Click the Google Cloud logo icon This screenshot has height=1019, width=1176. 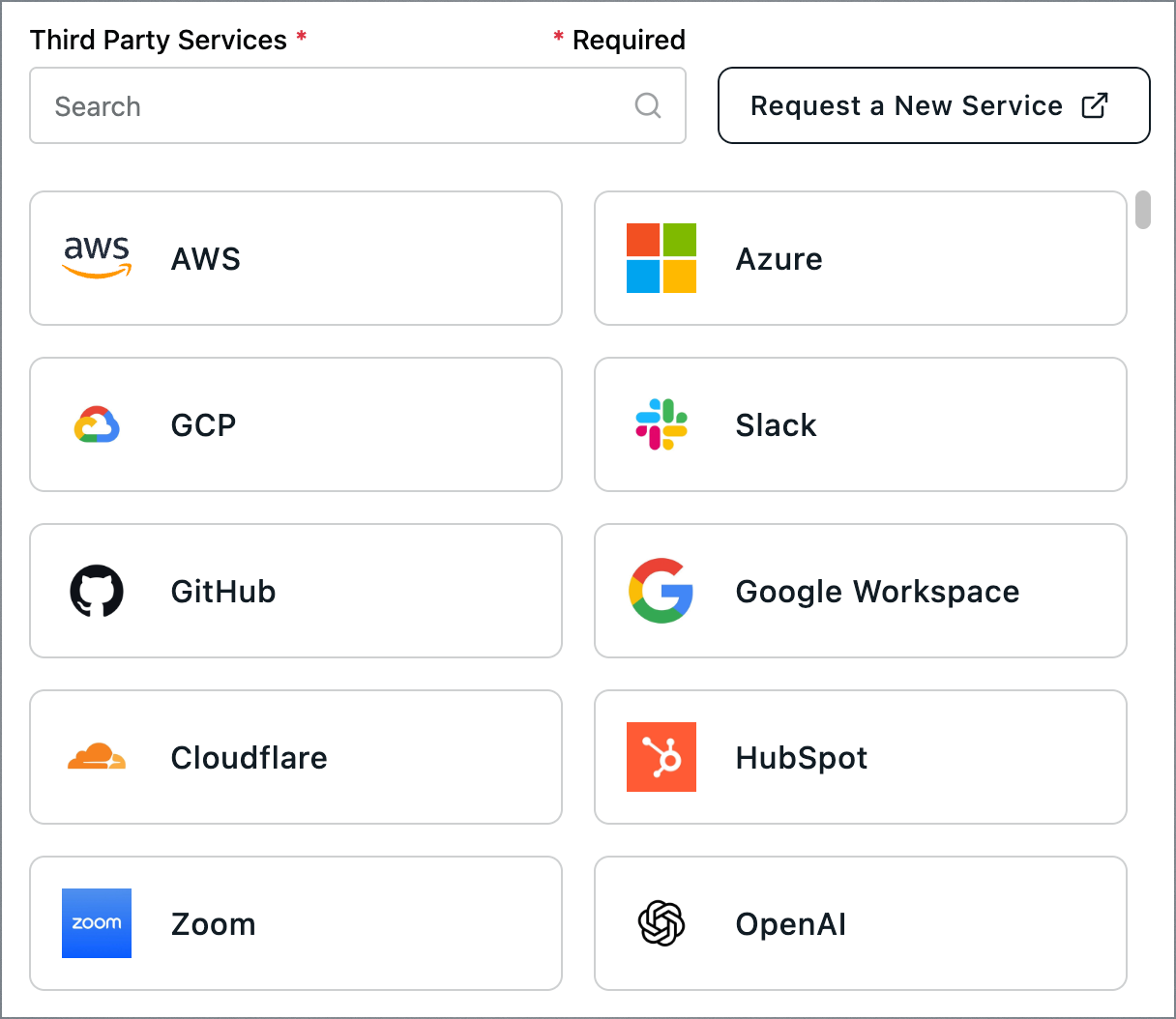pos(97,424)
